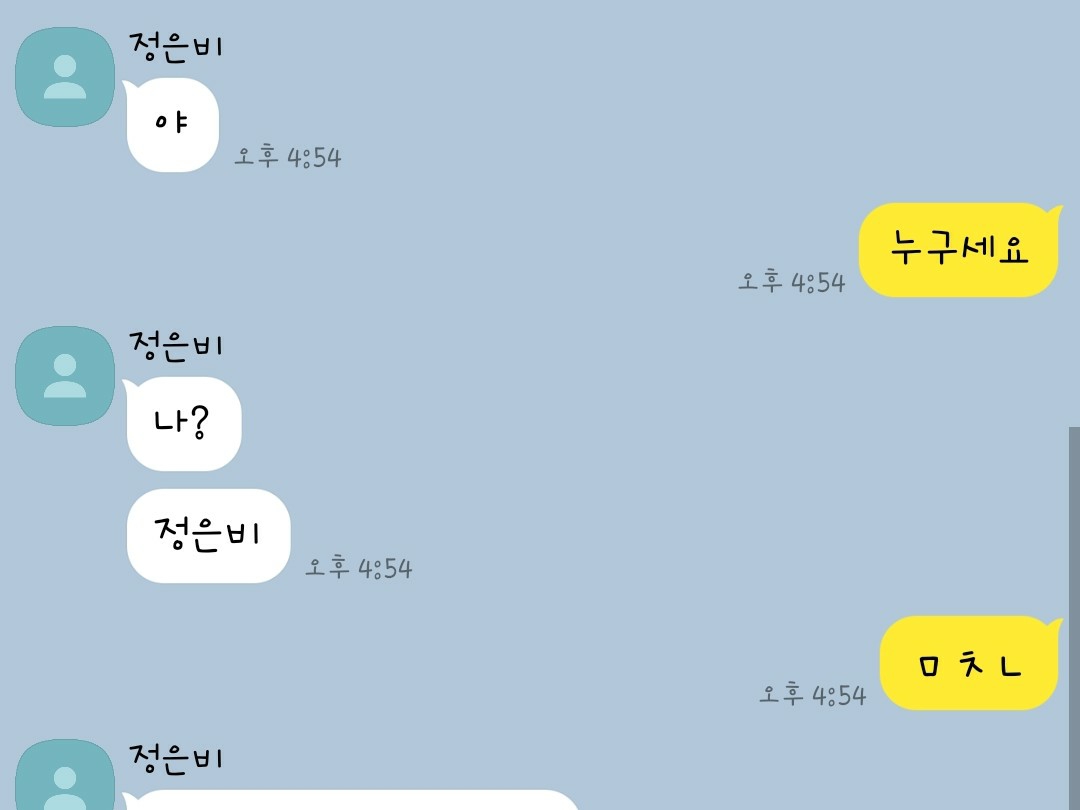Click the gray chat scrollbar thumb
The width and height of the screenshot is (1080, 810).
(x=1074, y=619)
